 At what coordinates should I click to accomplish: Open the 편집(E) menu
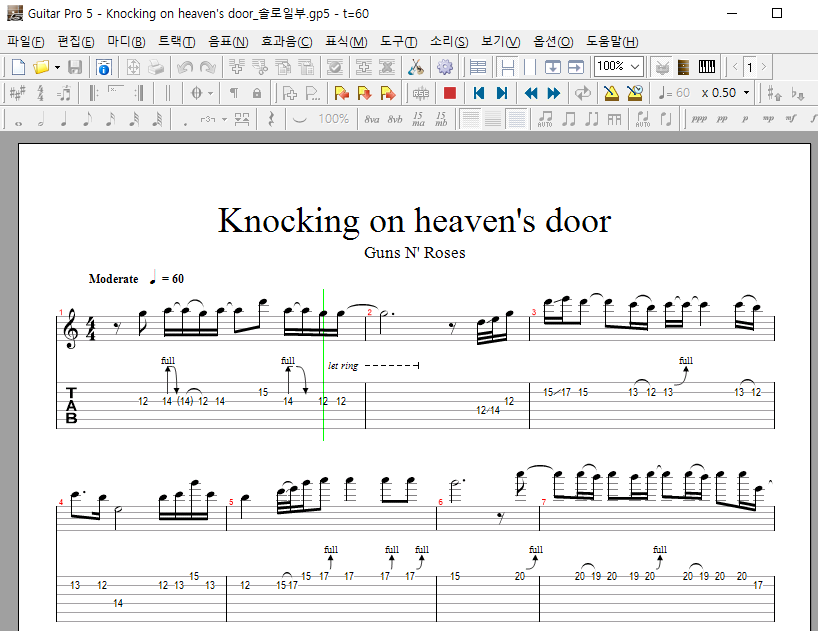click(x=76, y=42)
